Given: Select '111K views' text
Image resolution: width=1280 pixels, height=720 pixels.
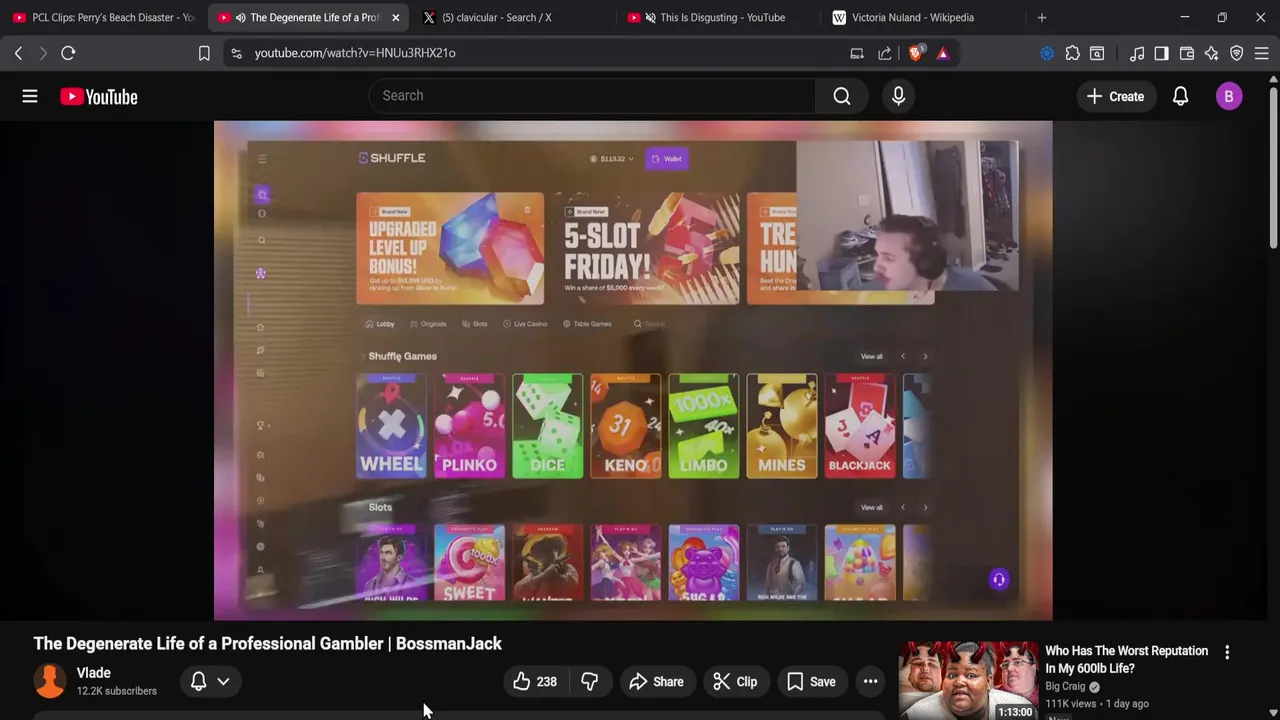Looking at the screenshot, I should click(1071, 704).
